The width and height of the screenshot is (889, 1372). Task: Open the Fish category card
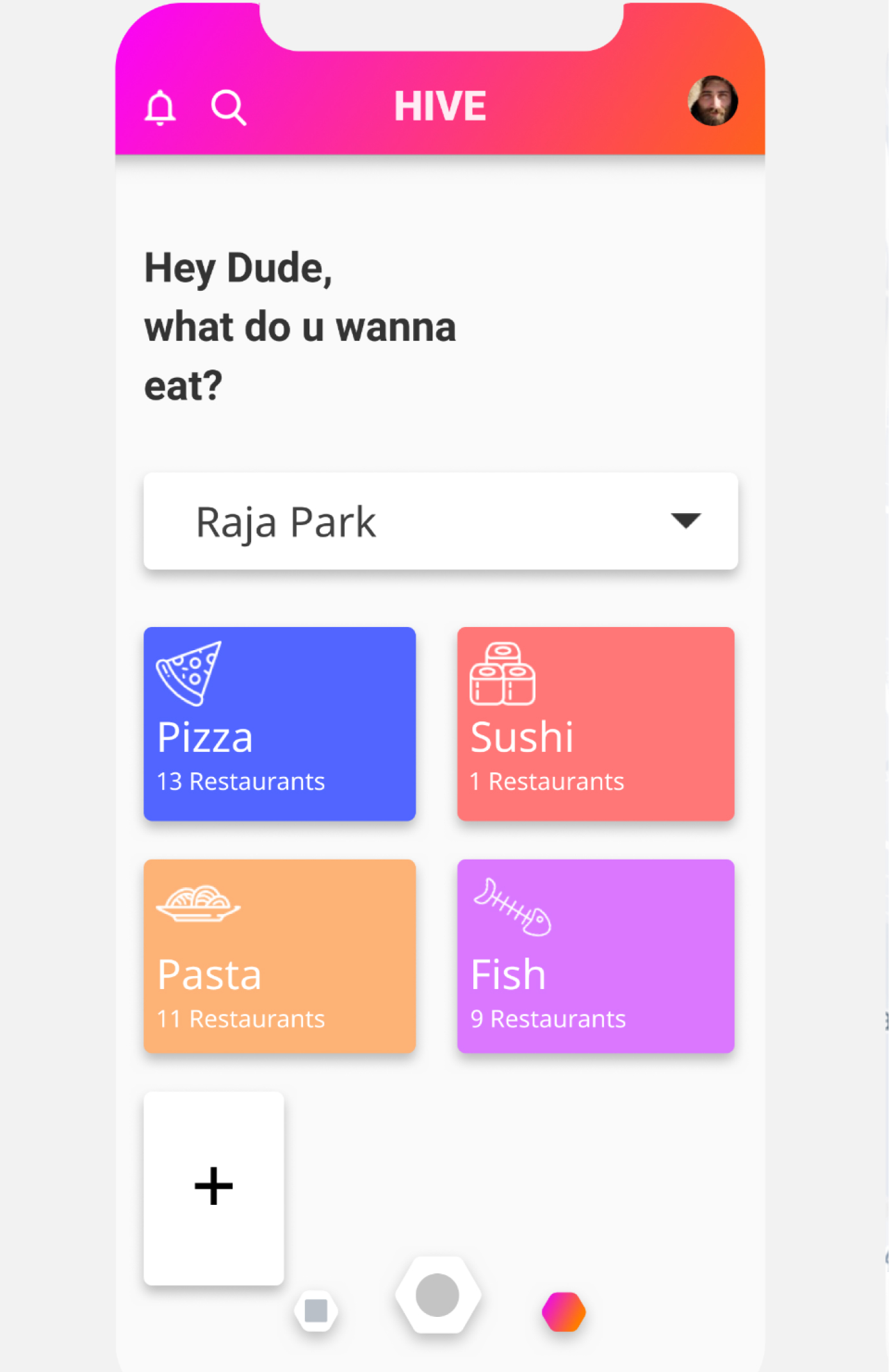[596, 956]
